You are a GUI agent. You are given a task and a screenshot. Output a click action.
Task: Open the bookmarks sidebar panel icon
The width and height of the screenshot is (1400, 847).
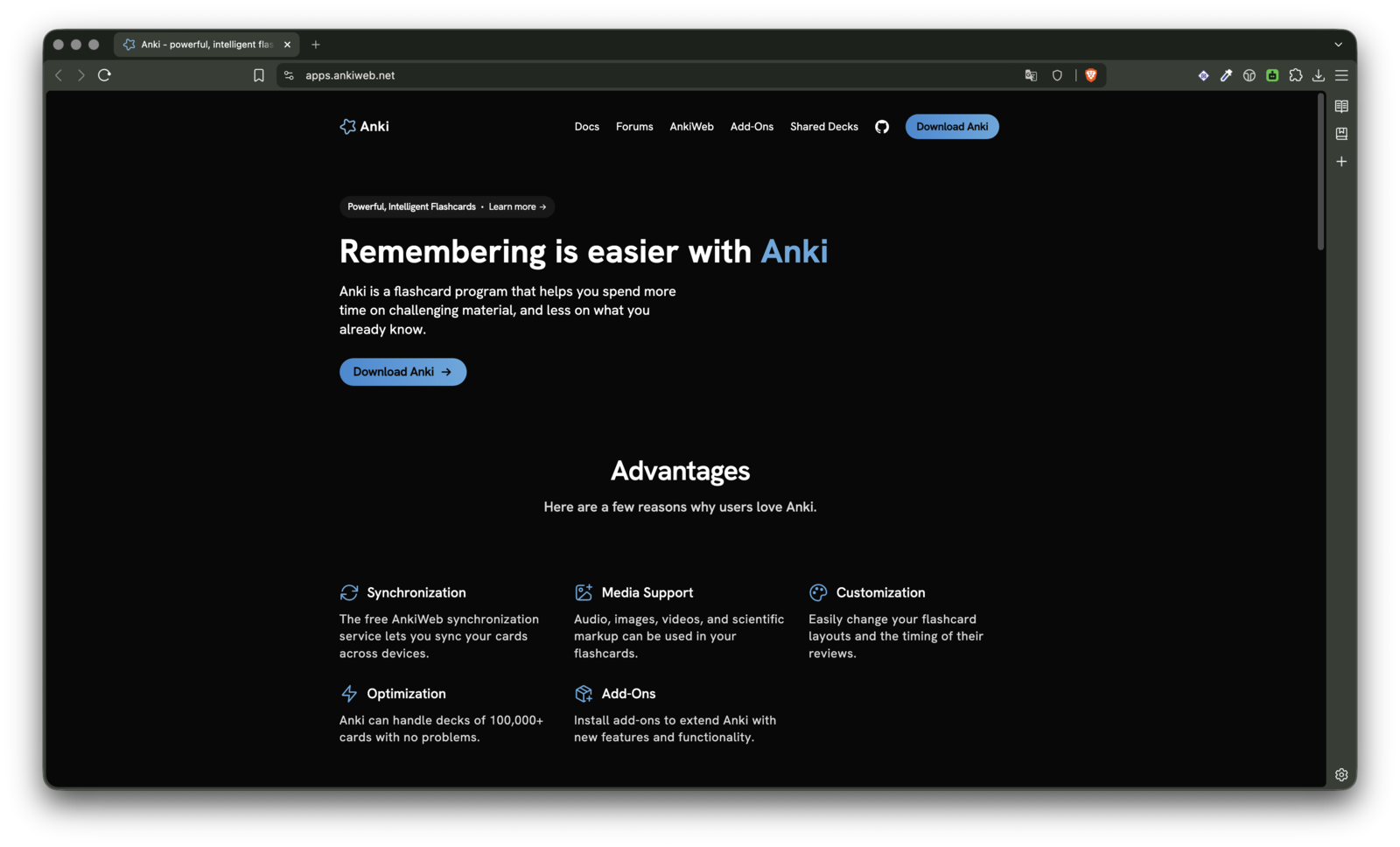(1341, 134)
